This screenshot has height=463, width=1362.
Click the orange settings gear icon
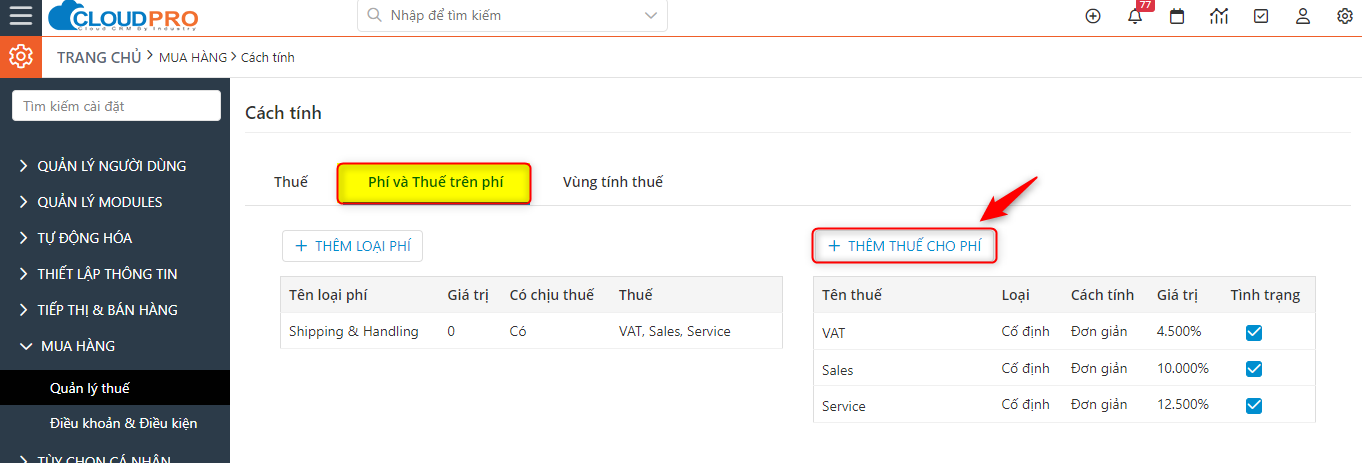click(21, 57)
